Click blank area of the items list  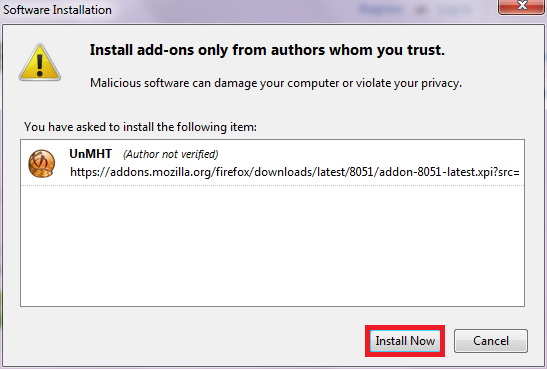click(x=272, y=246)
